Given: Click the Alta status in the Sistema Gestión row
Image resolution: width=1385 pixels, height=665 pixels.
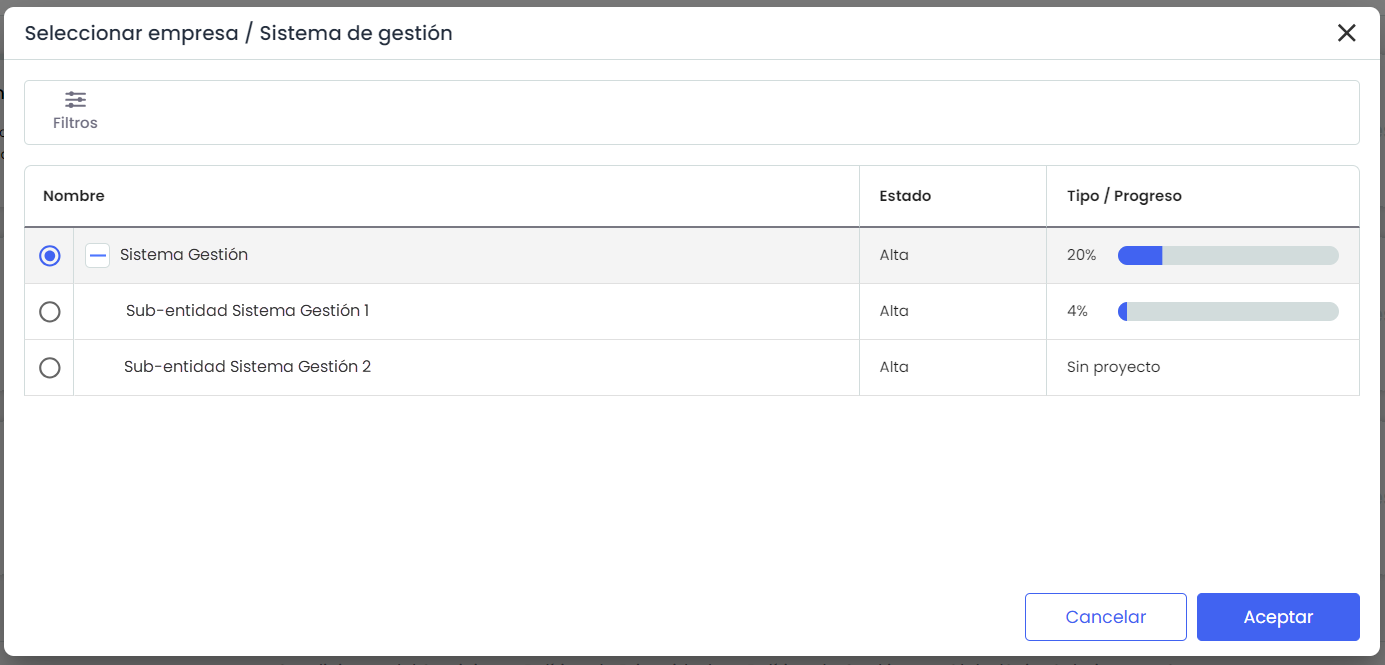Looking at the screenshot, I should (x=894, y=255).
